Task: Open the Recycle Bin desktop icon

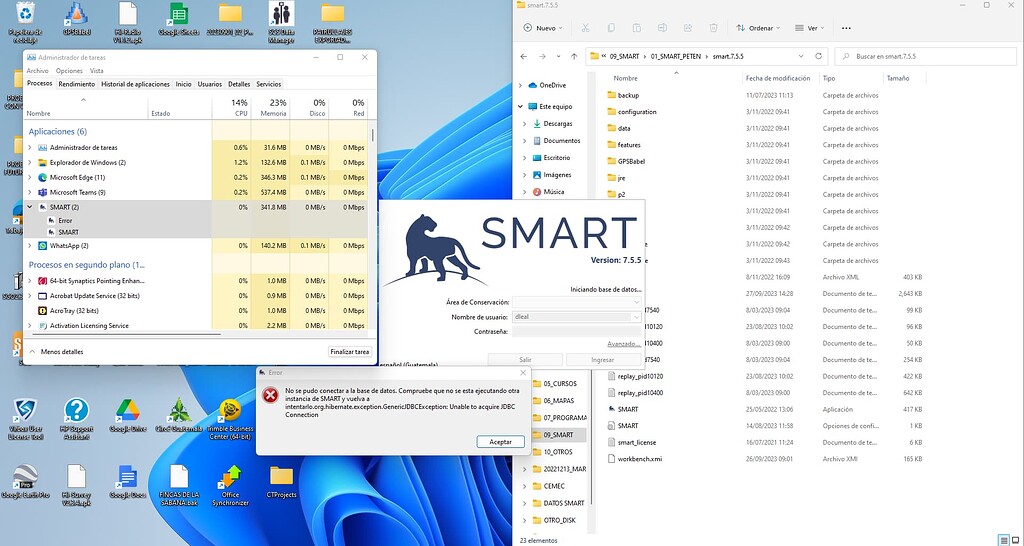Action: (x=24, y=15)
